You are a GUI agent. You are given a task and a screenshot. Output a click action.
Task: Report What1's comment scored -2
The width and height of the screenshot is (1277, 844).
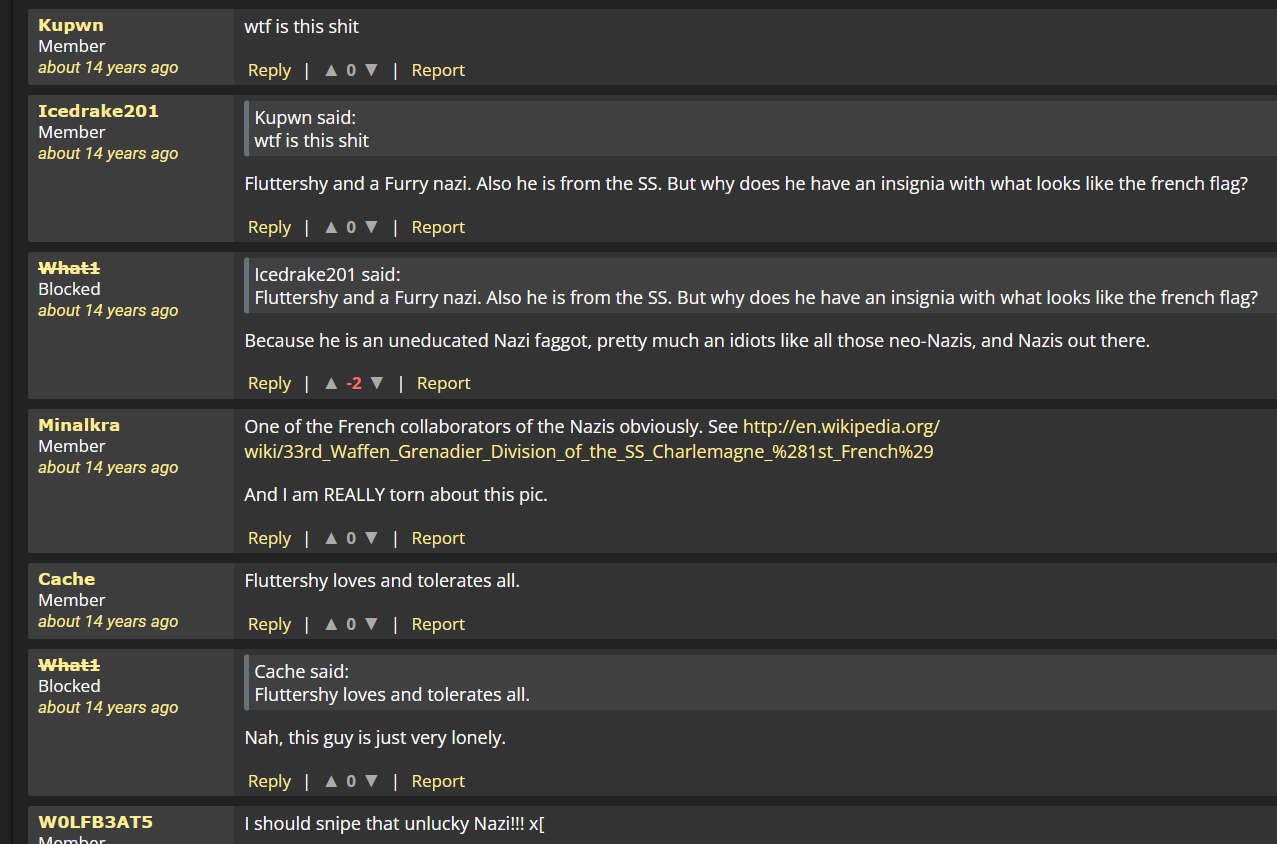(443, 383)
